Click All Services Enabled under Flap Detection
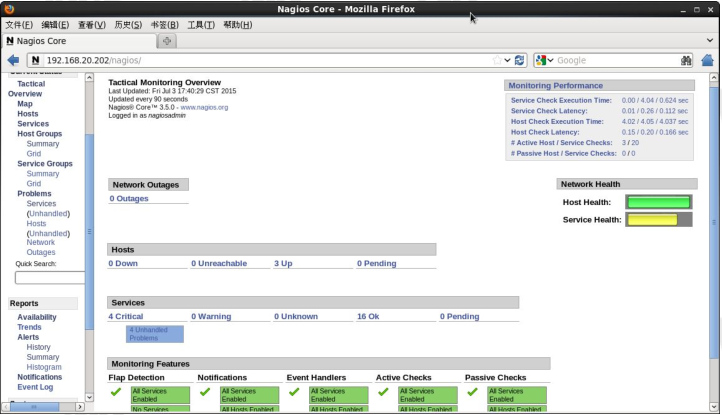The image size is (722, 415). coord(160,395)
